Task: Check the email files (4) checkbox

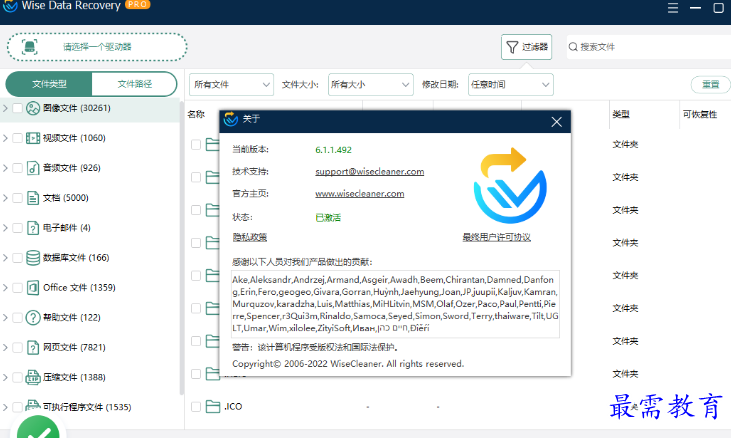Action: pos(17,228)
